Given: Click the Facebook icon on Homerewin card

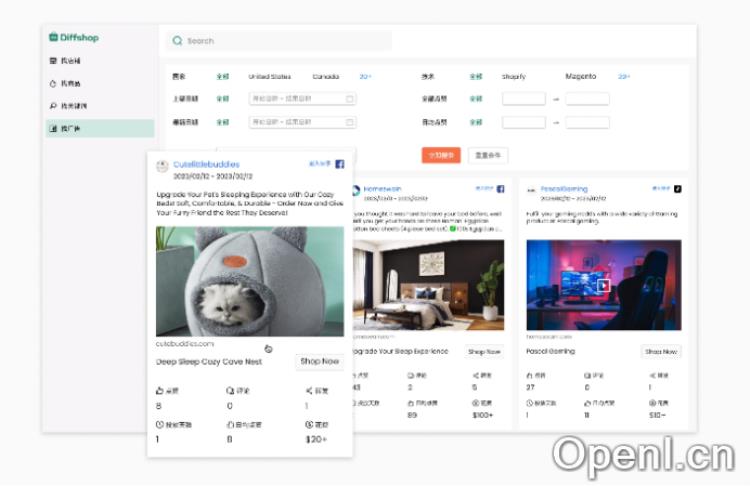Looking at the screenshot, I should 501,188.
